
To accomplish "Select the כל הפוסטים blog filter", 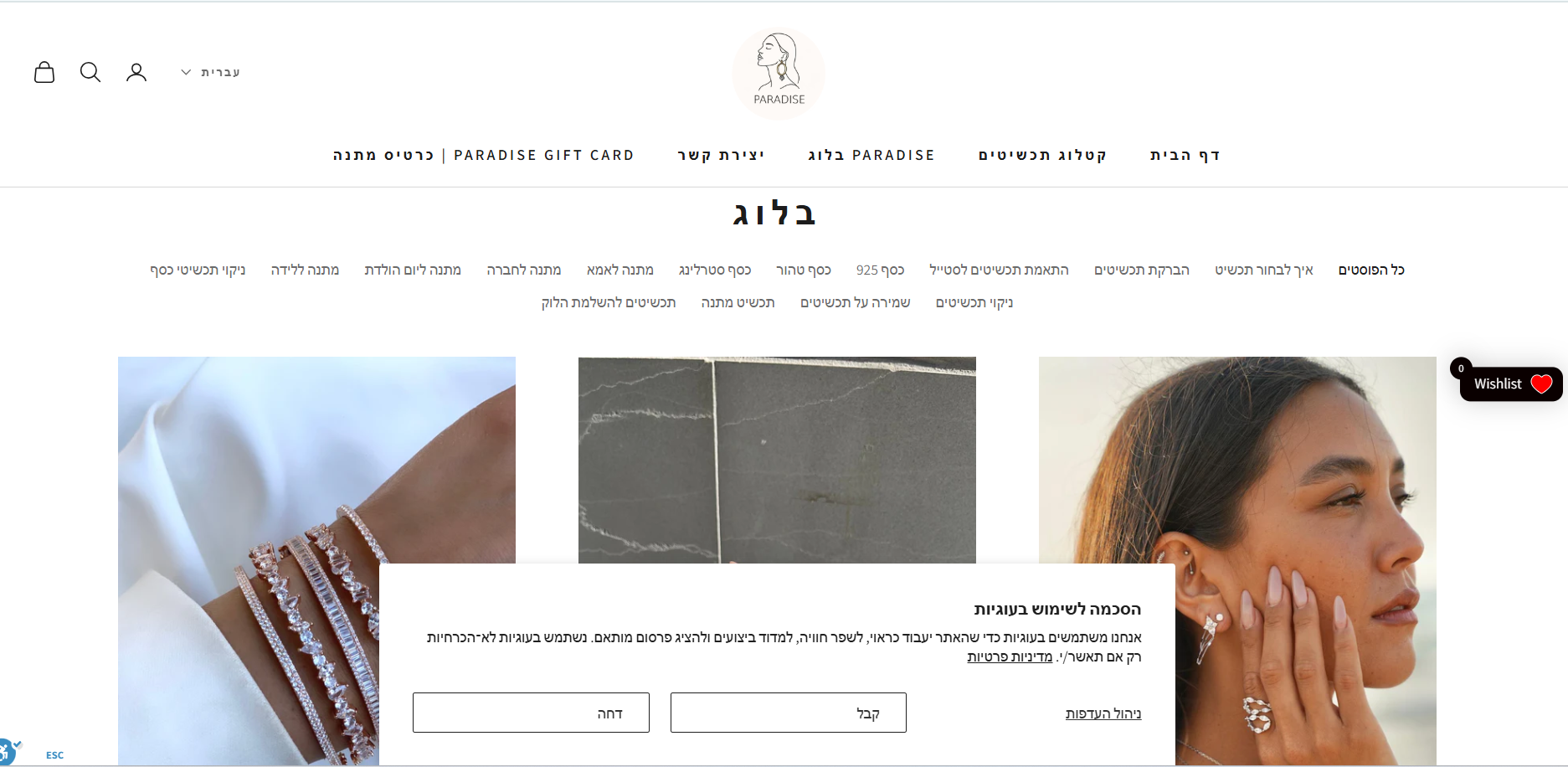I will click(1371, 270).
